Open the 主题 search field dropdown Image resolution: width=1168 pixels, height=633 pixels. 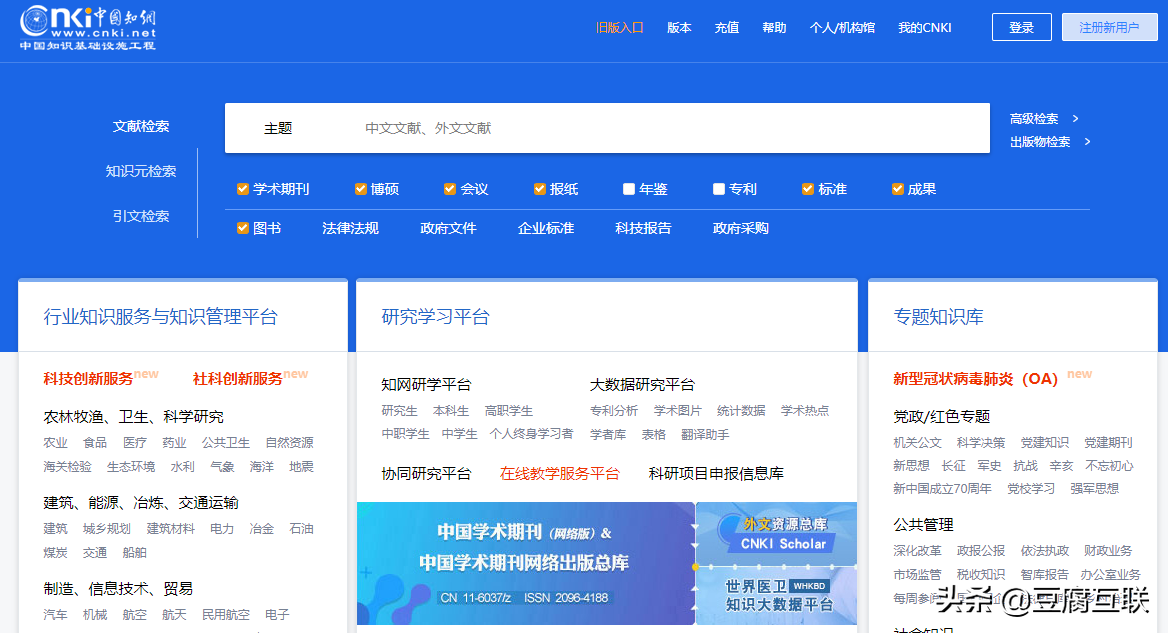[278, 128]
